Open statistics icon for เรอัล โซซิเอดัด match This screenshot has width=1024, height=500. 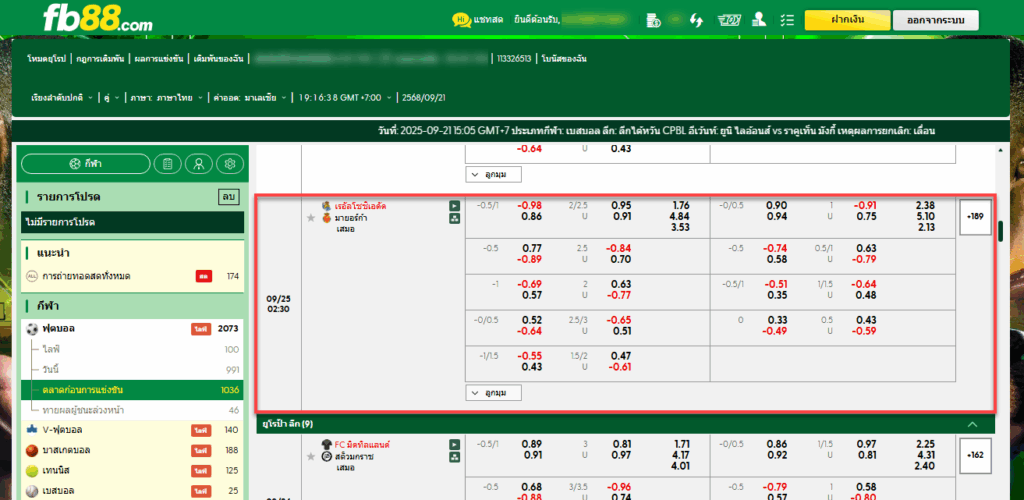(454, 219)
